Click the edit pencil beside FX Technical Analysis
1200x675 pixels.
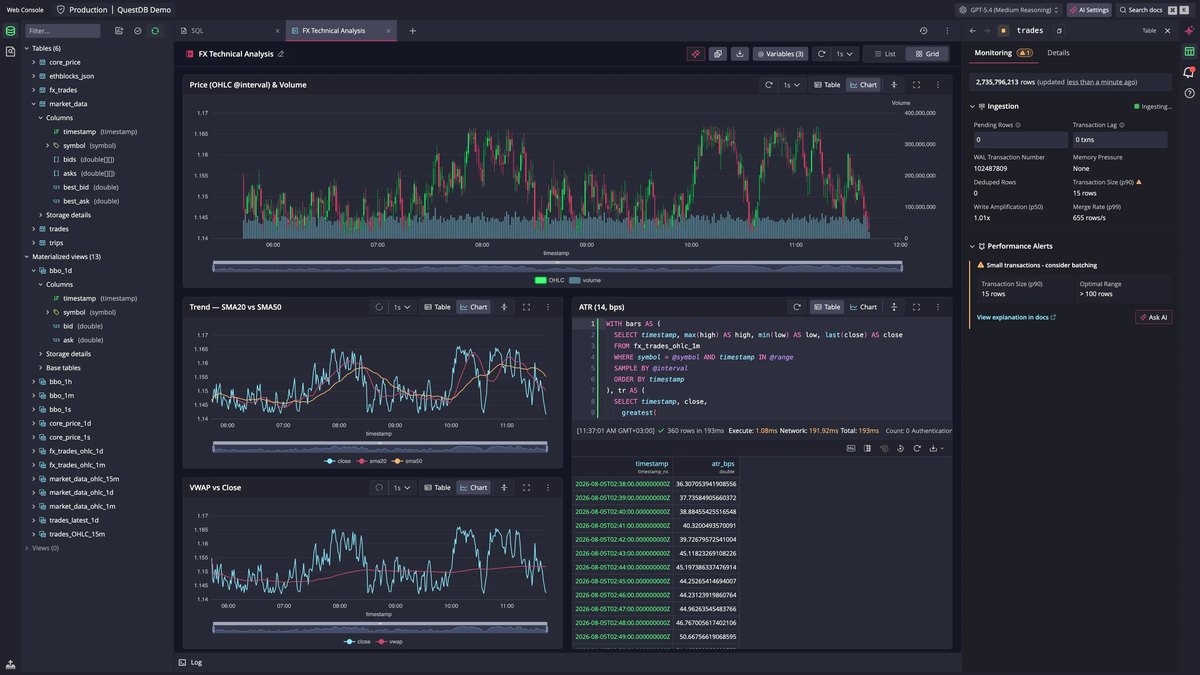(x=281, y=54)
